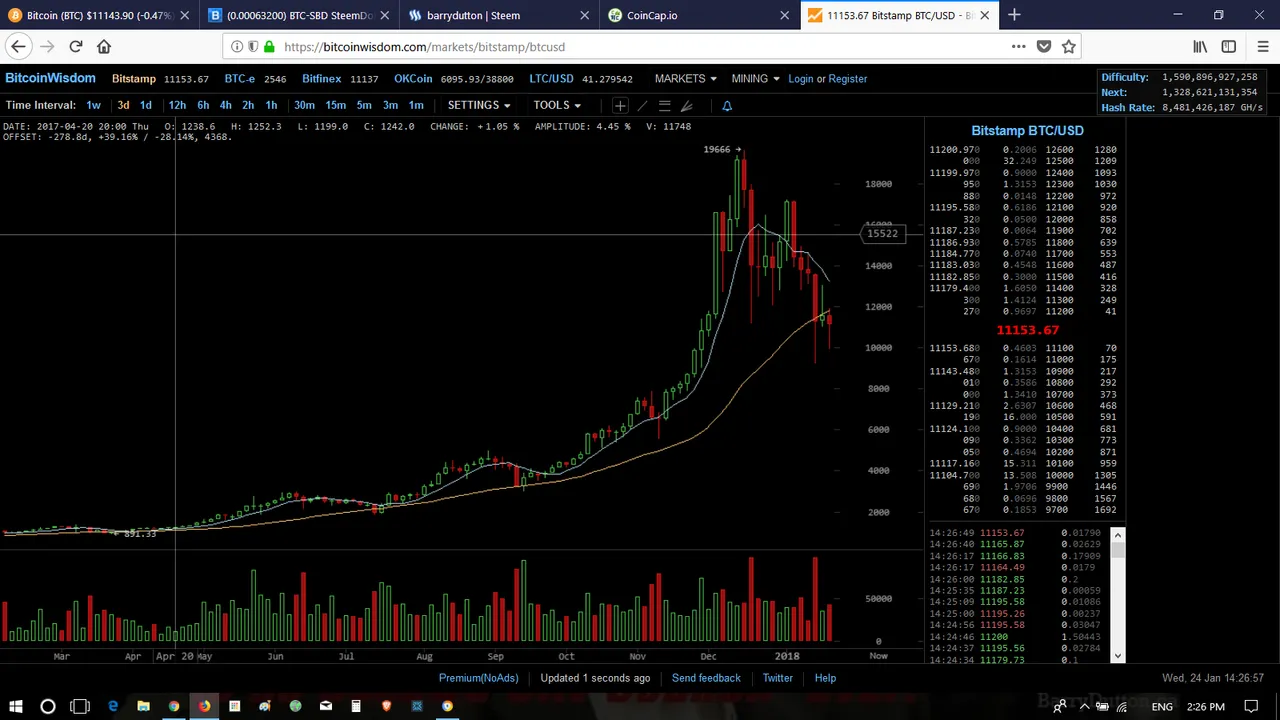Open the page actions three-dot menu

pyautogui.click(x=1018, y=47)
